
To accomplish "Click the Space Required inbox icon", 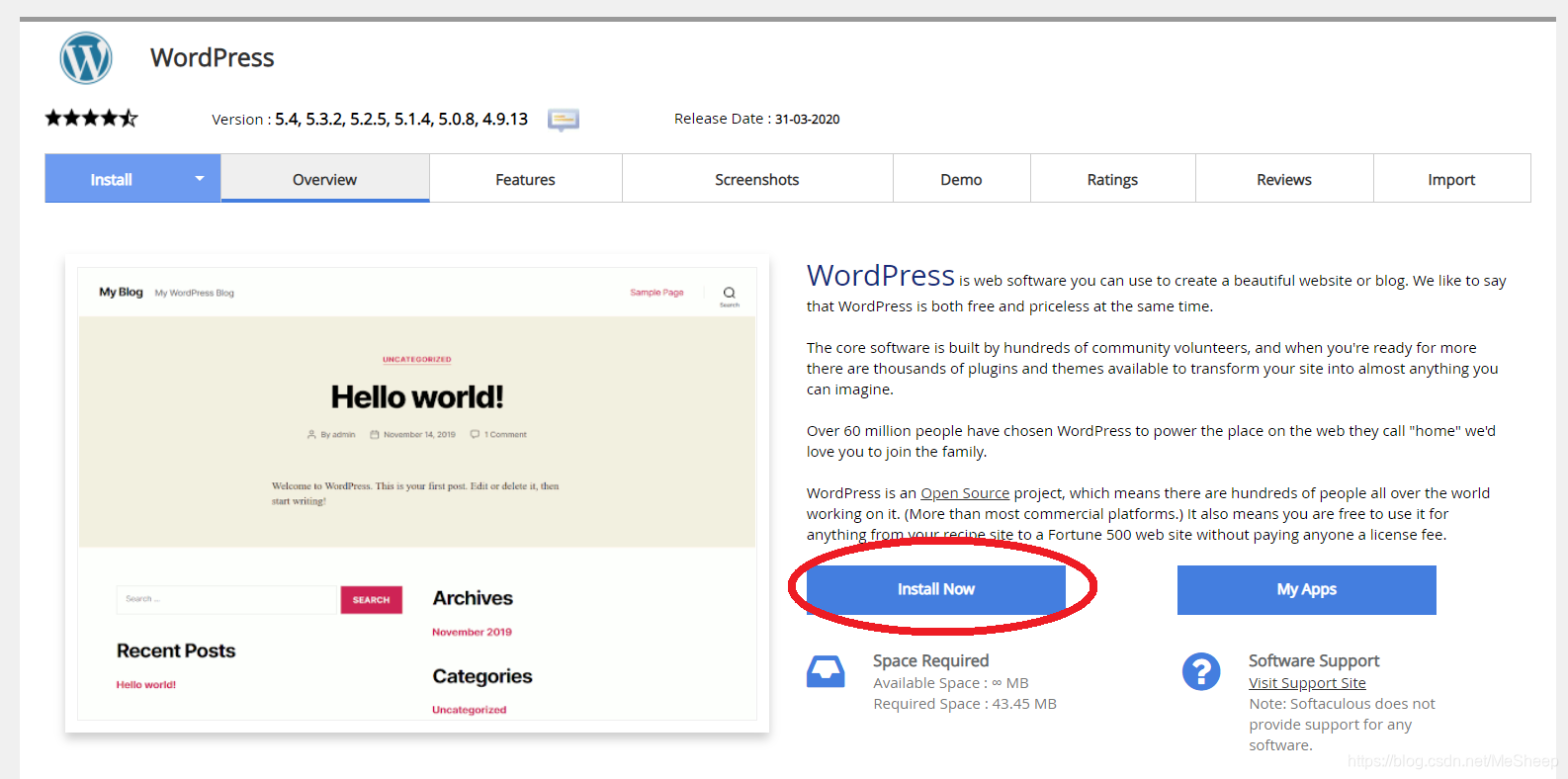I will click(x=826, y=671).
